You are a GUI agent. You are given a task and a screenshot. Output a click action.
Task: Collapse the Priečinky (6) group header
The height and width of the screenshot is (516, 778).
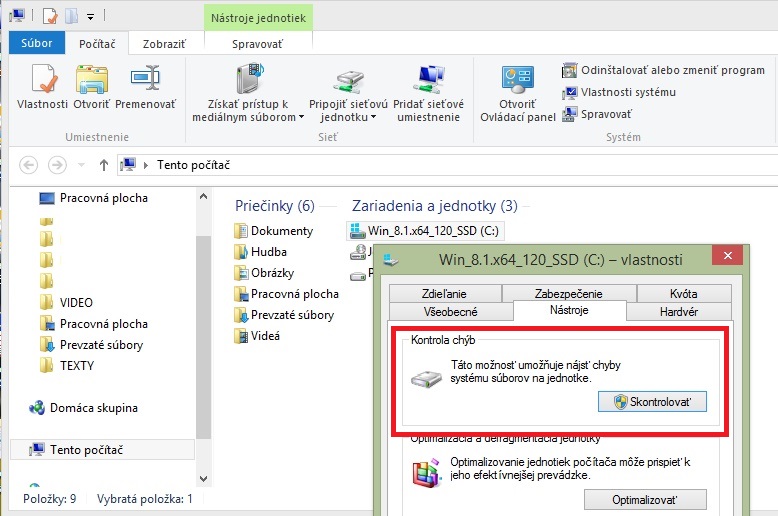275,205
